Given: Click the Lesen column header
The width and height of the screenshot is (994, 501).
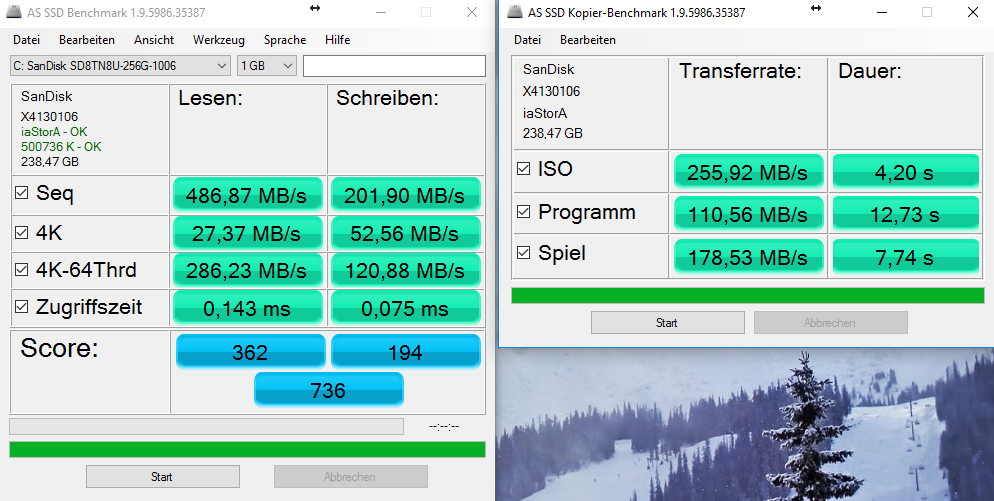Looking at the screenshot, I should (210, 98).
